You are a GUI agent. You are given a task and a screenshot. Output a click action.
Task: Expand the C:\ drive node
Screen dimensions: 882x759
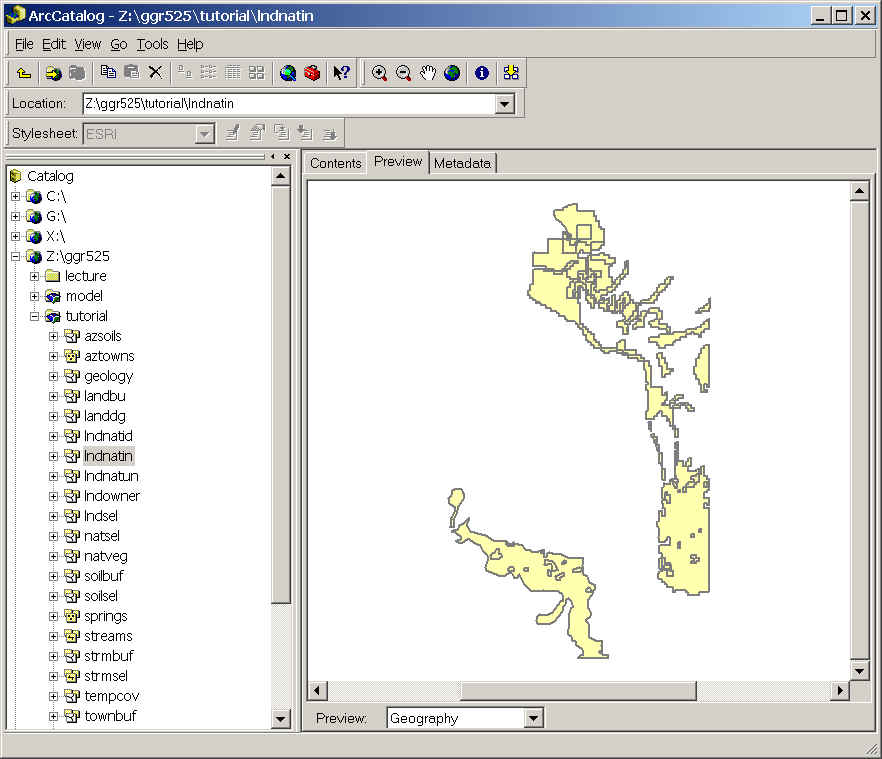click(15, 196)
